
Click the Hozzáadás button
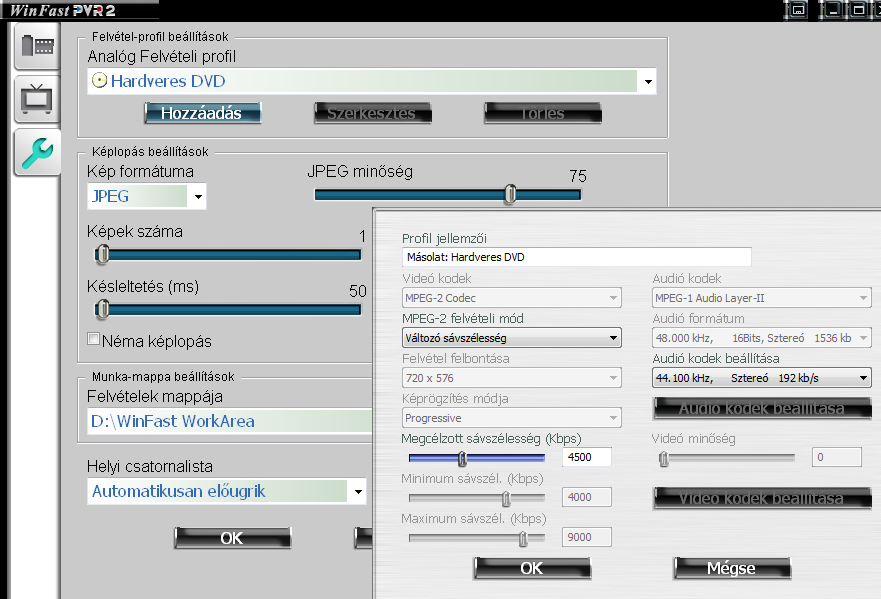(x=202, y=113)
